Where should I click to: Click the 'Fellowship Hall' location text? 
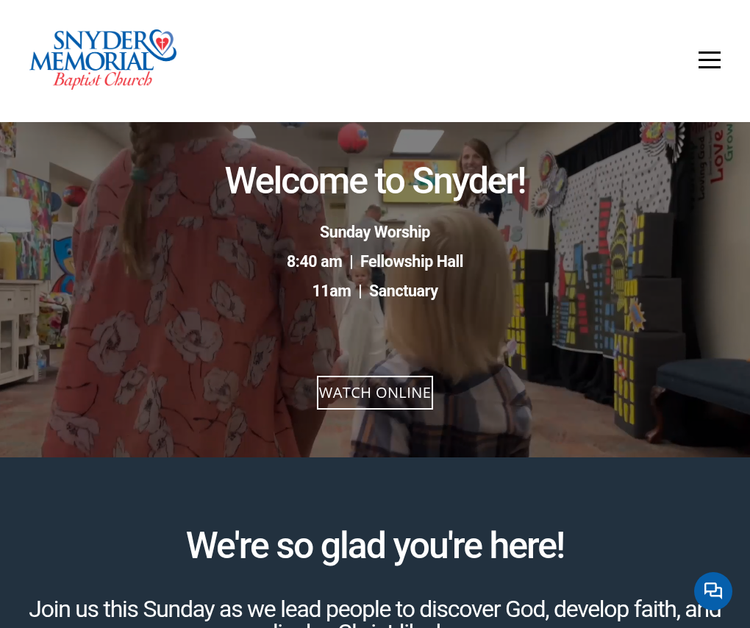(412, 262)
